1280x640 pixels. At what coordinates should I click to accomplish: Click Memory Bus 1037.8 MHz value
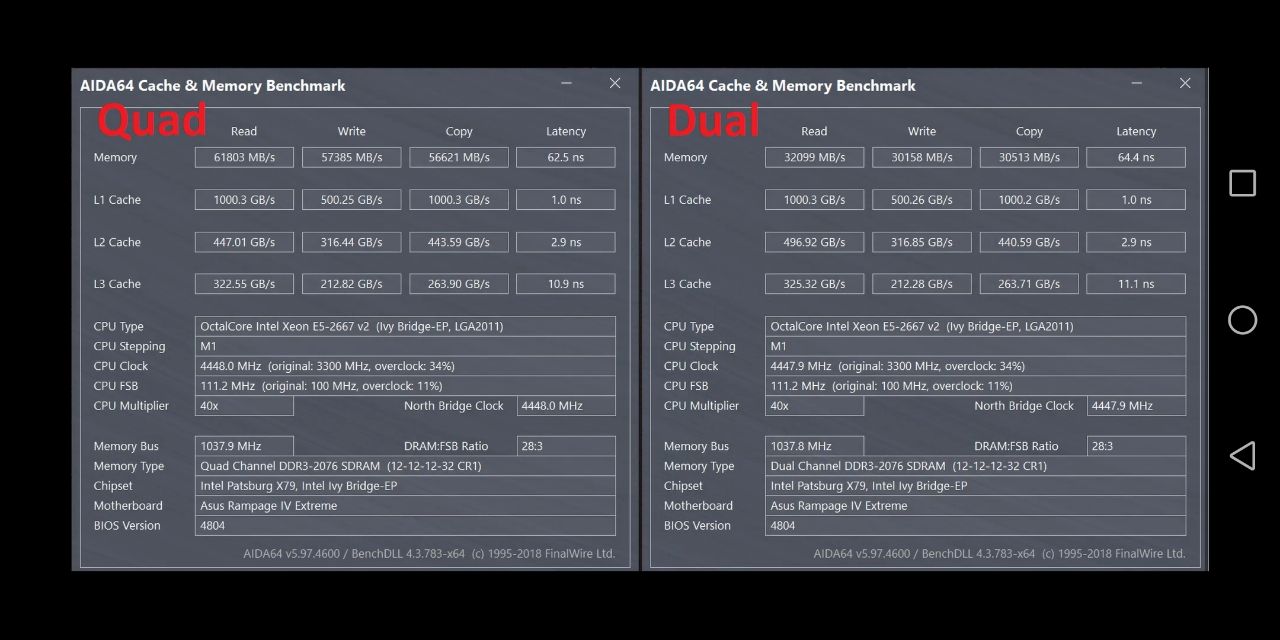815,446
